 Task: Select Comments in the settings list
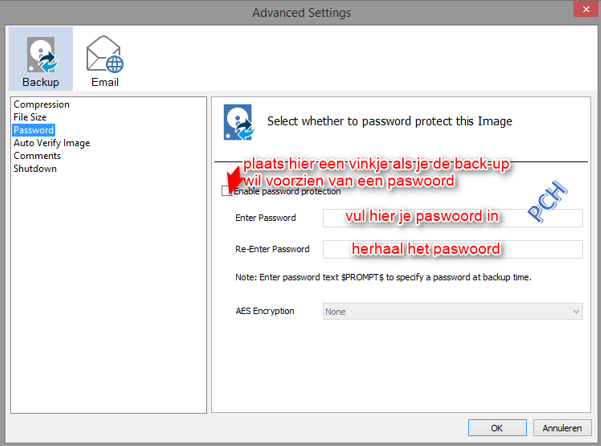click(x=37, y=156)
